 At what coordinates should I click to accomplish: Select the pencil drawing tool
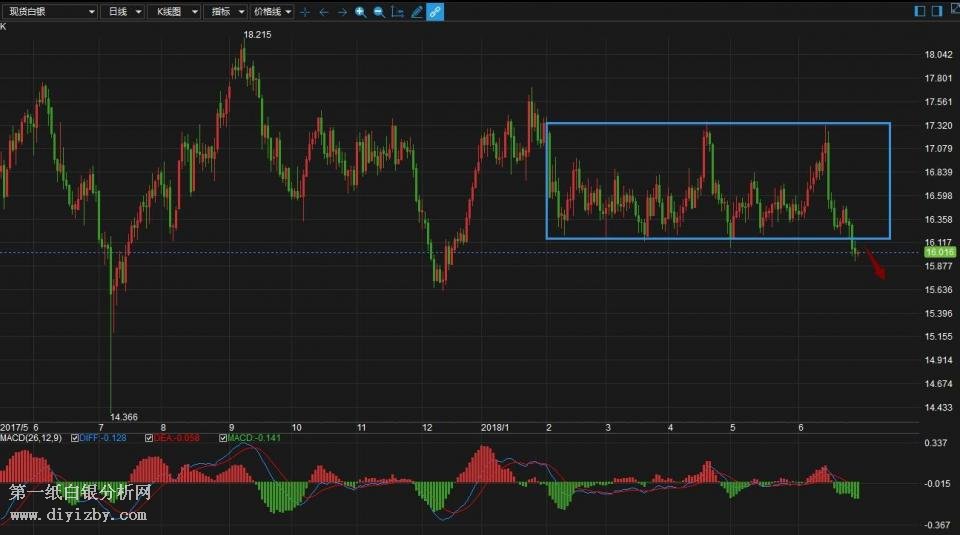[416, 12]
